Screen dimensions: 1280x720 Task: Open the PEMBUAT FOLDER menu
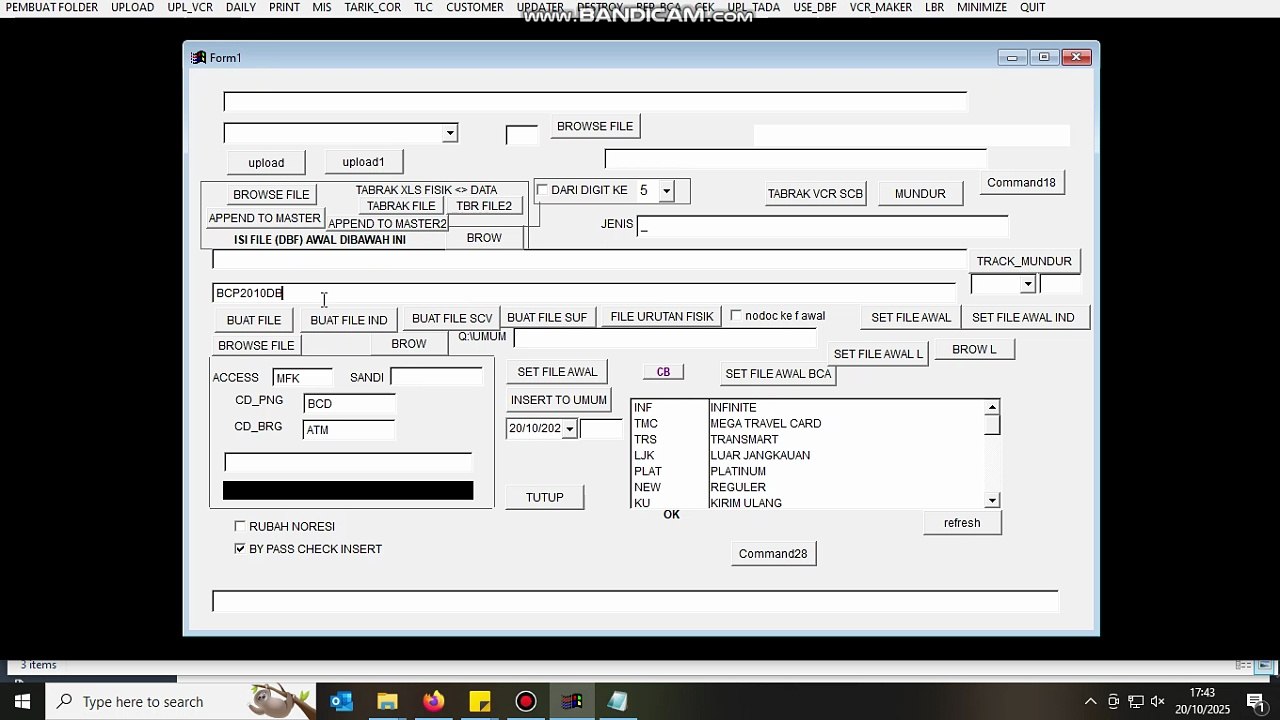[52, 7]
